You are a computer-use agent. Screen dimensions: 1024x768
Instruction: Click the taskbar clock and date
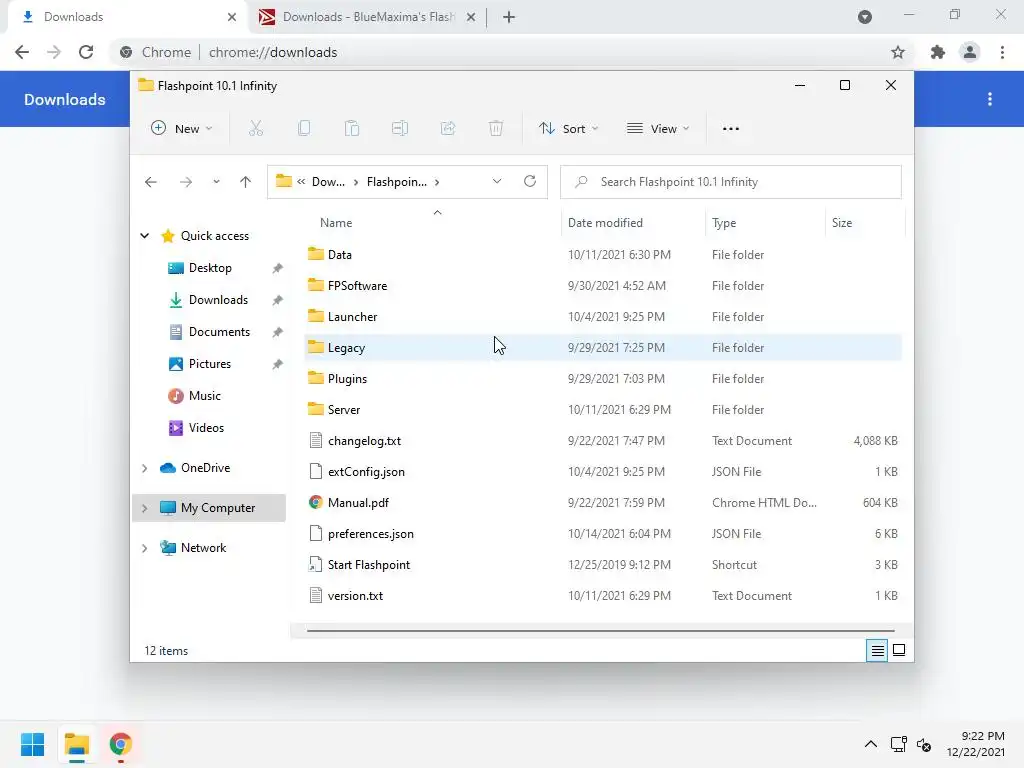[976, 744]
